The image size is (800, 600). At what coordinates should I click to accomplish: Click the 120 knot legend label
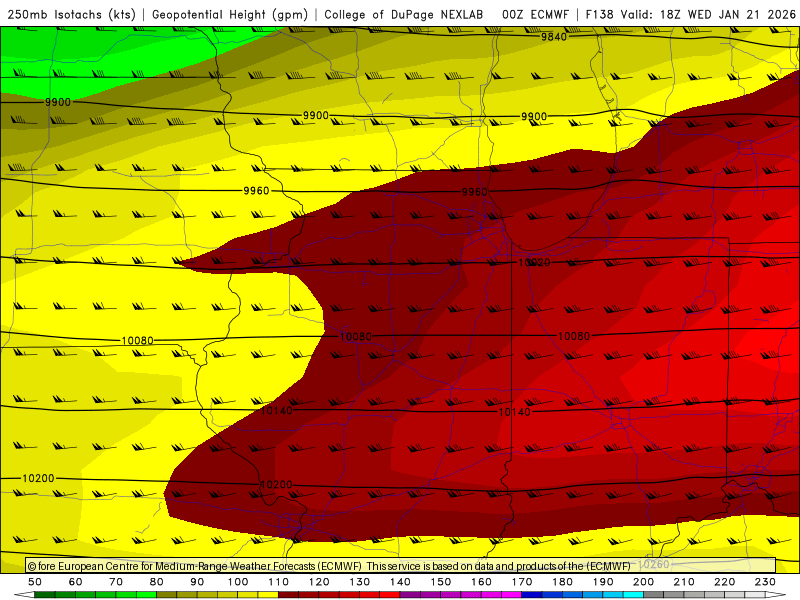(x=319, y=582)
